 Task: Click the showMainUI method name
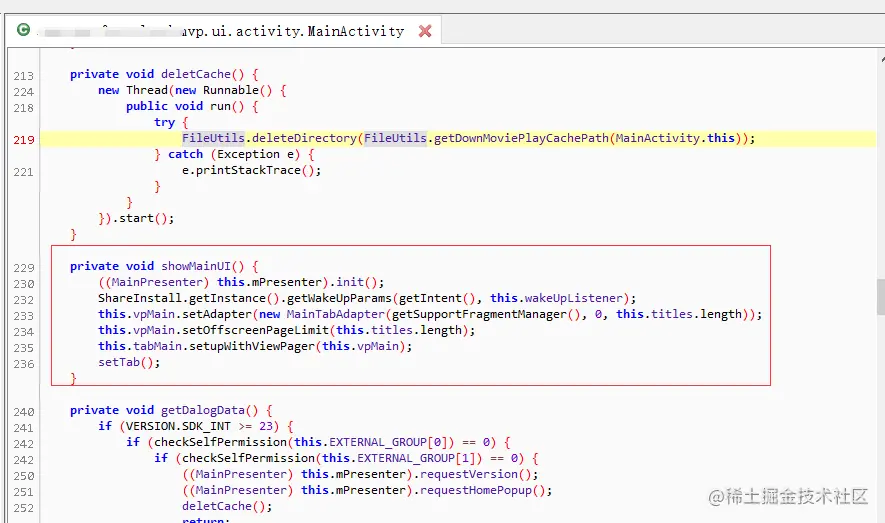tap(196, 266)
